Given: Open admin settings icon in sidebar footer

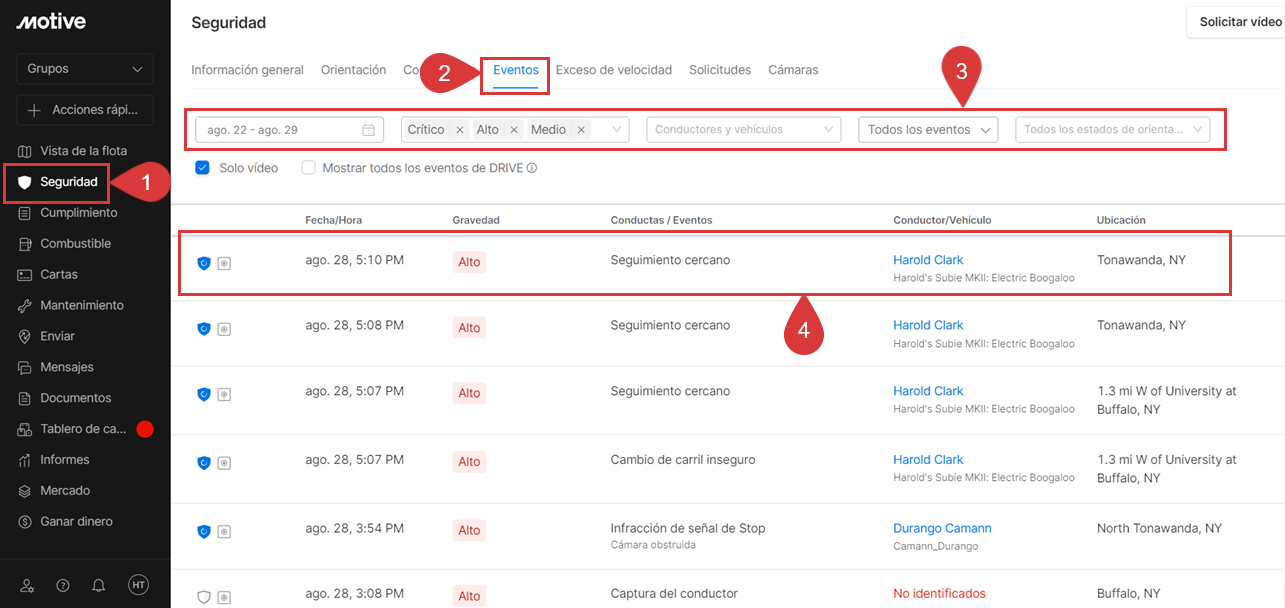Looking at the screenshot, I should 27,585.
